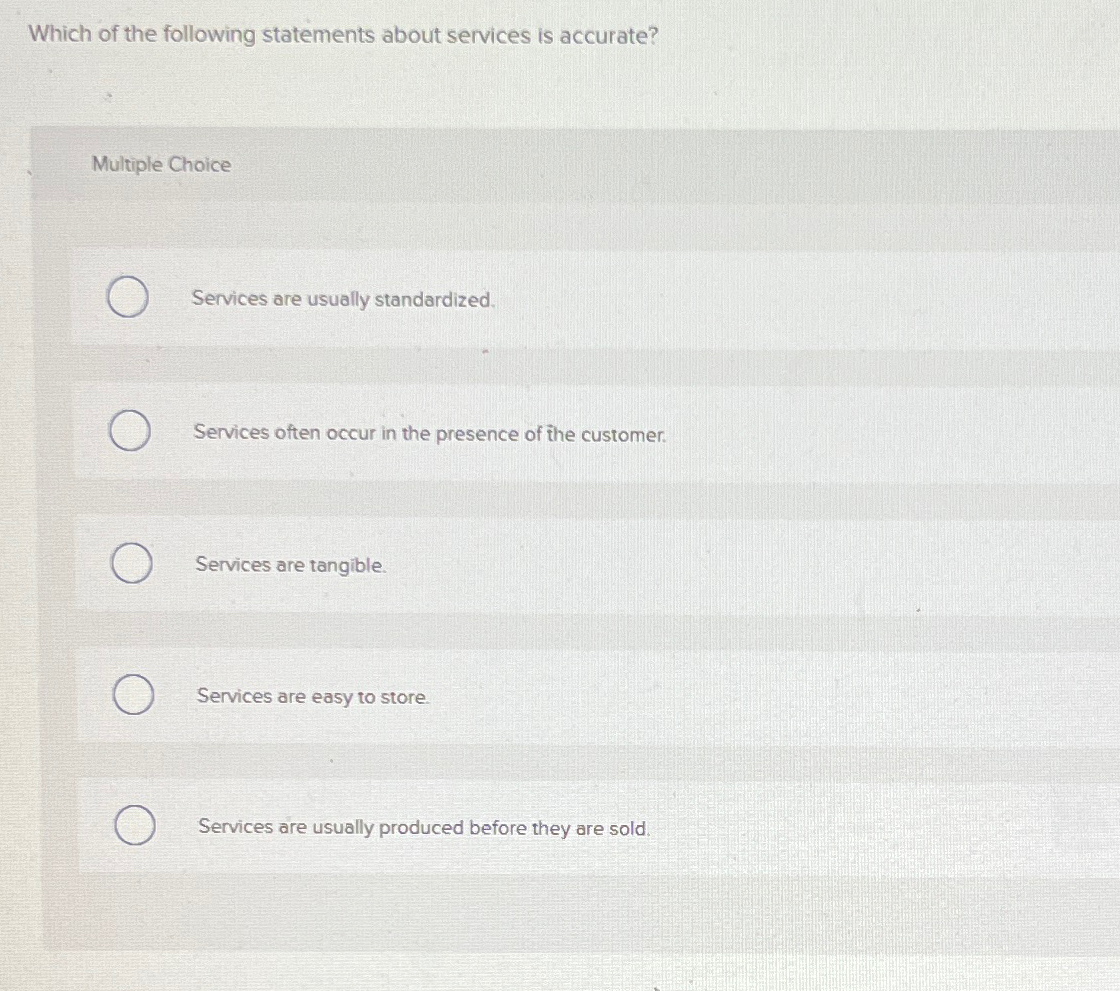Pick the radio circle for 'Services are easy to store'
This screenshot has height=991, width=1120.
[133, 696]
